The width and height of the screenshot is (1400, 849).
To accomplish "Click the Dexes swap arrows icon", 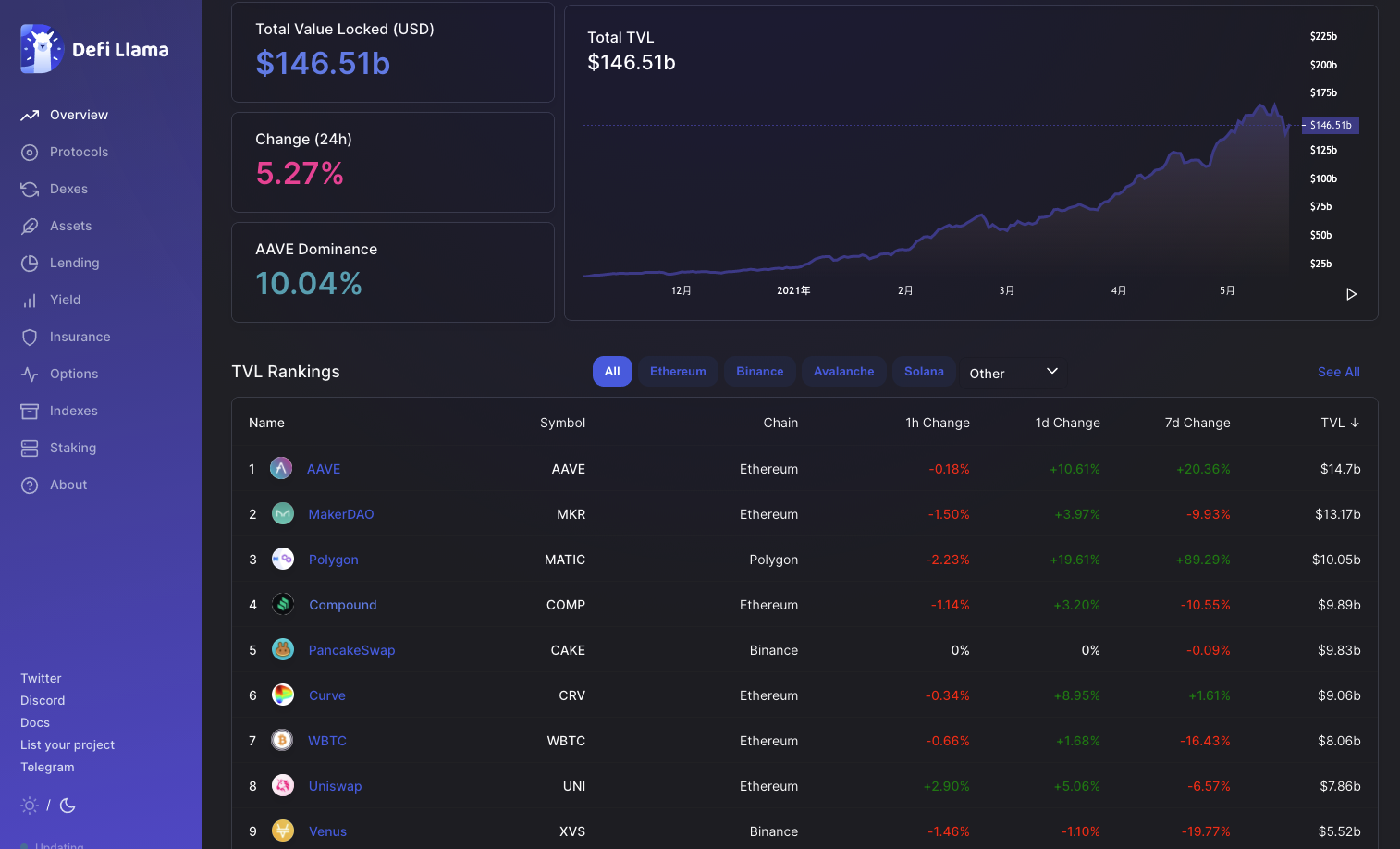I will (30, 190).
